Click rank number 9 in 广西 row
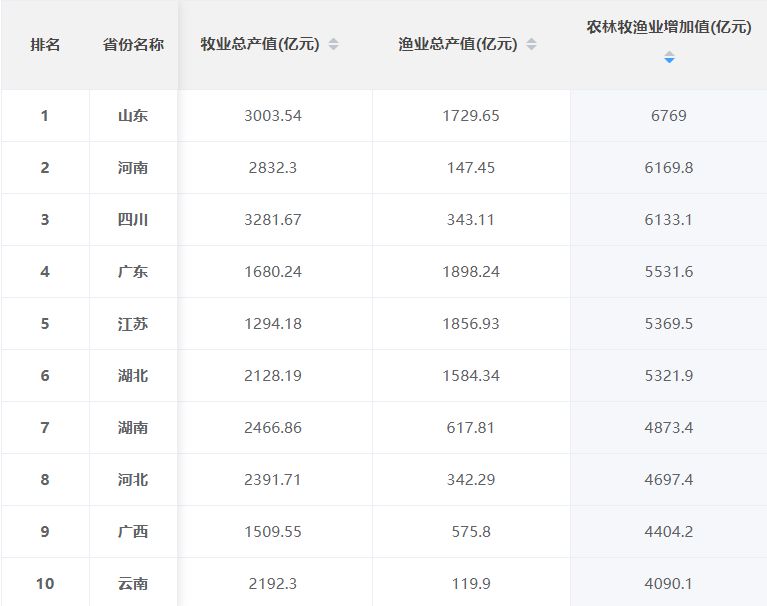Image resolution: width=767 pixels, height=606 pixels. (45, 532)
